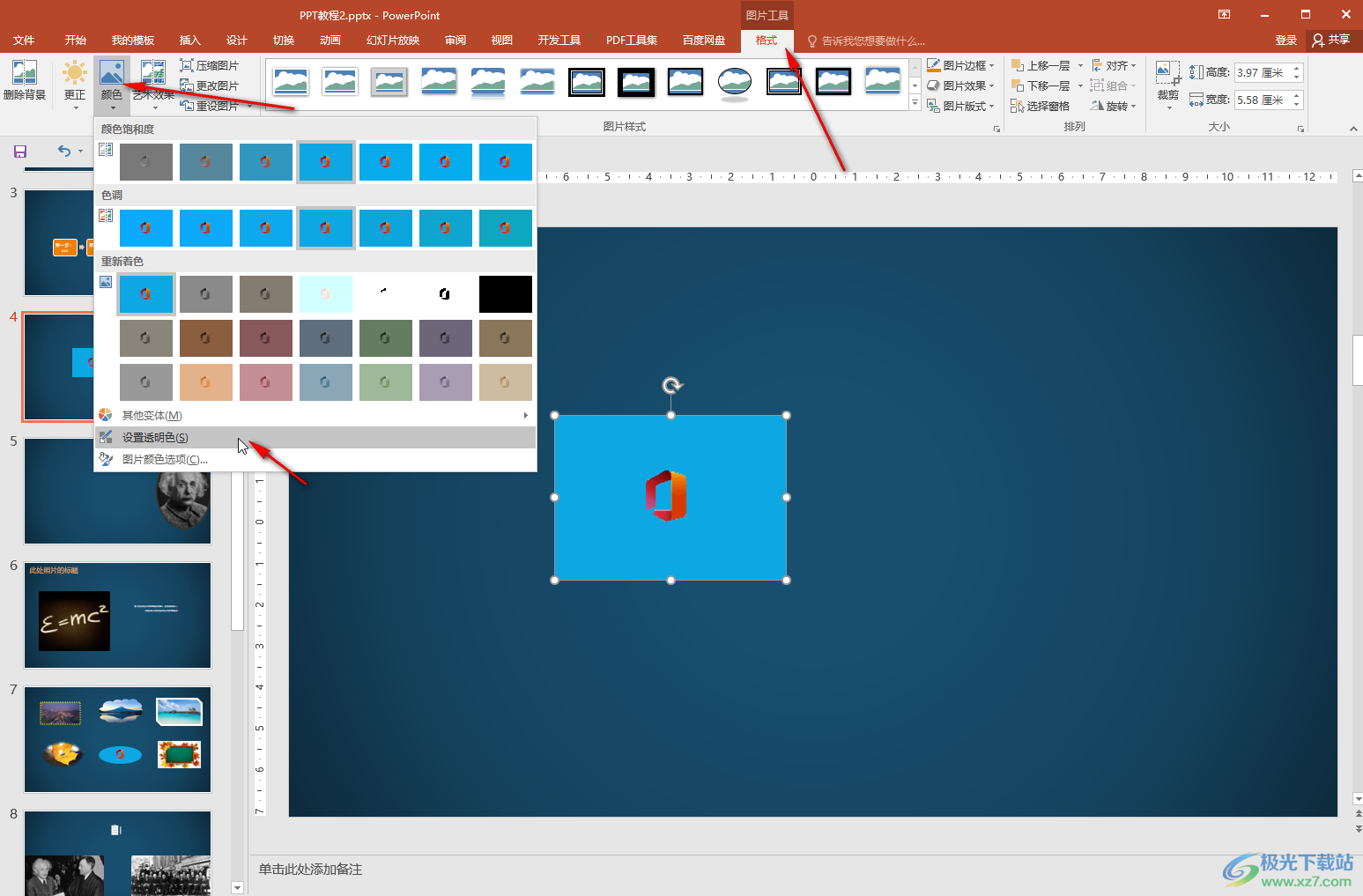Select the last color tone swatch
Screen dimensions: 1363x896
click(x=506, y=228)
